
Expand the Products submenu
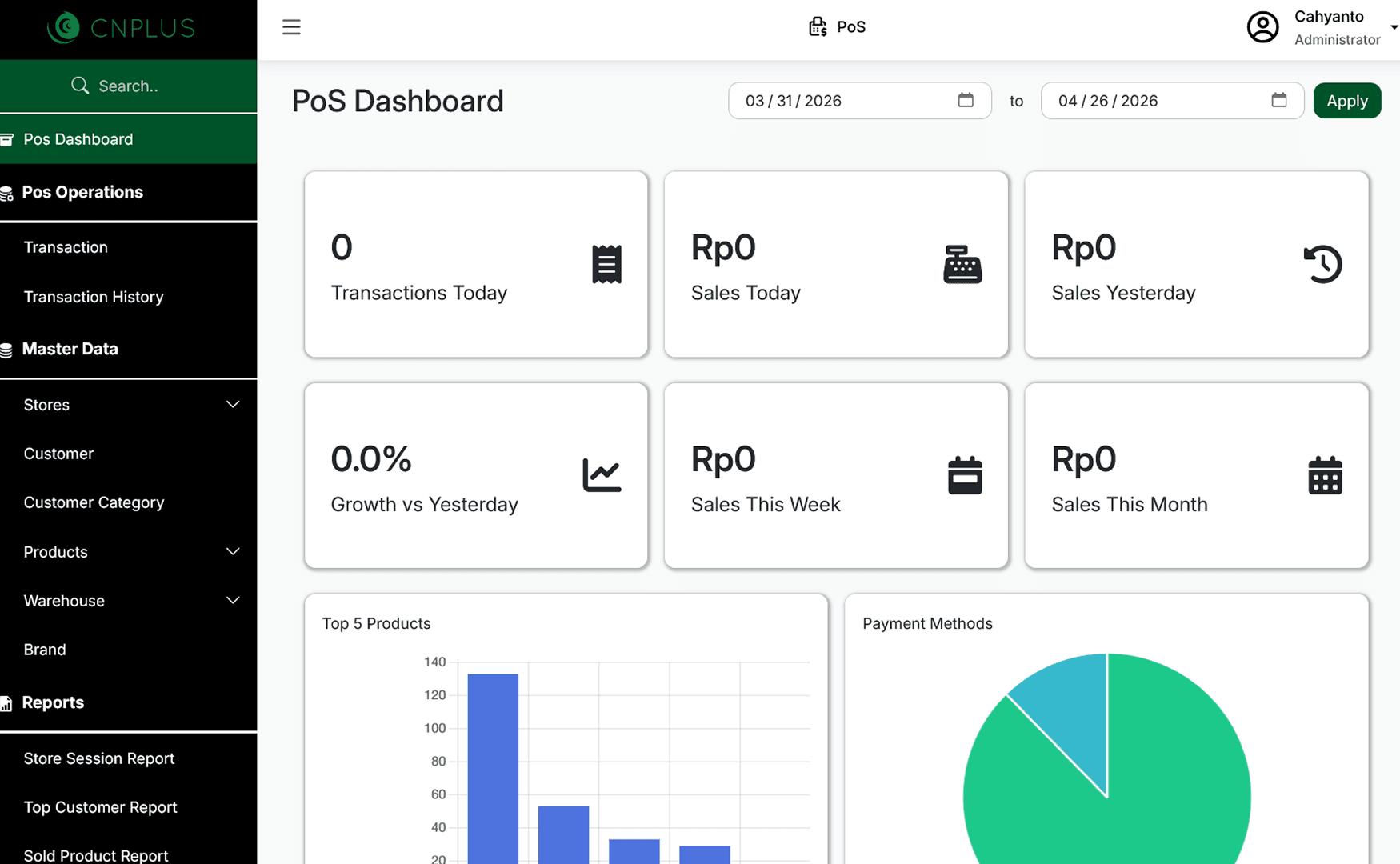click(x=128, y=552)
